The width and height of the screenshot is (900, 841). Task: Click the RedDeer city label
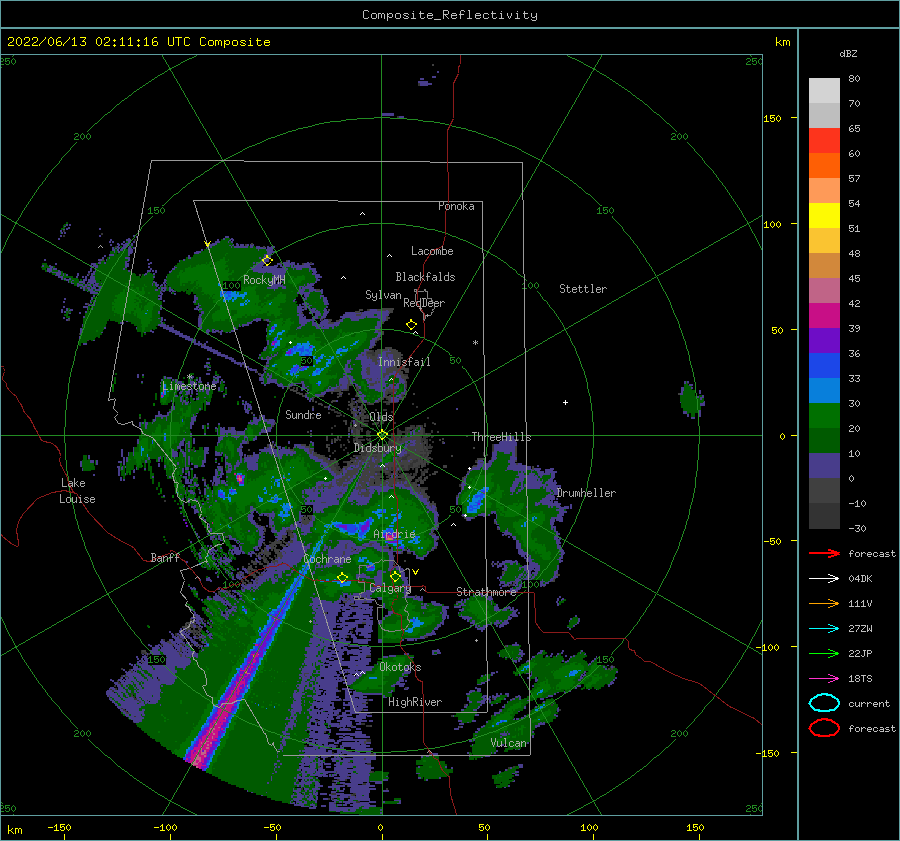click(424, 303)
